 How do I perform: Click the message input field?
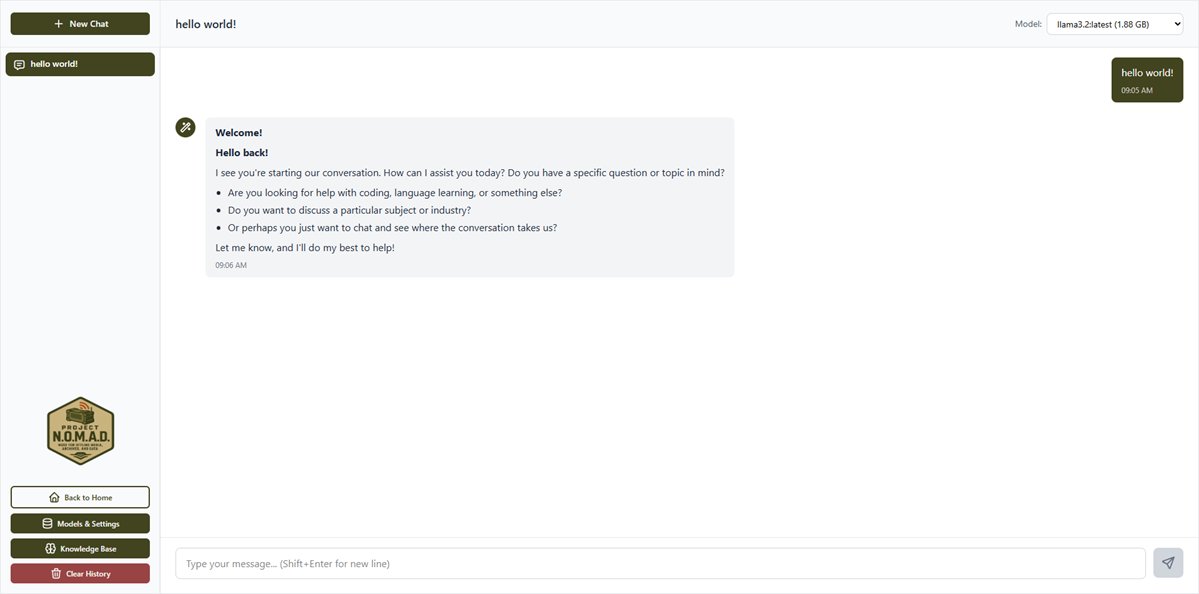[660, 562]
